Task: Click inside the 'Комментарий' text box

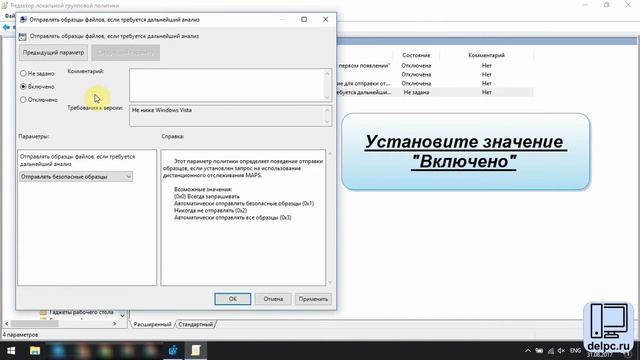Action: click(x=227, y=85)
